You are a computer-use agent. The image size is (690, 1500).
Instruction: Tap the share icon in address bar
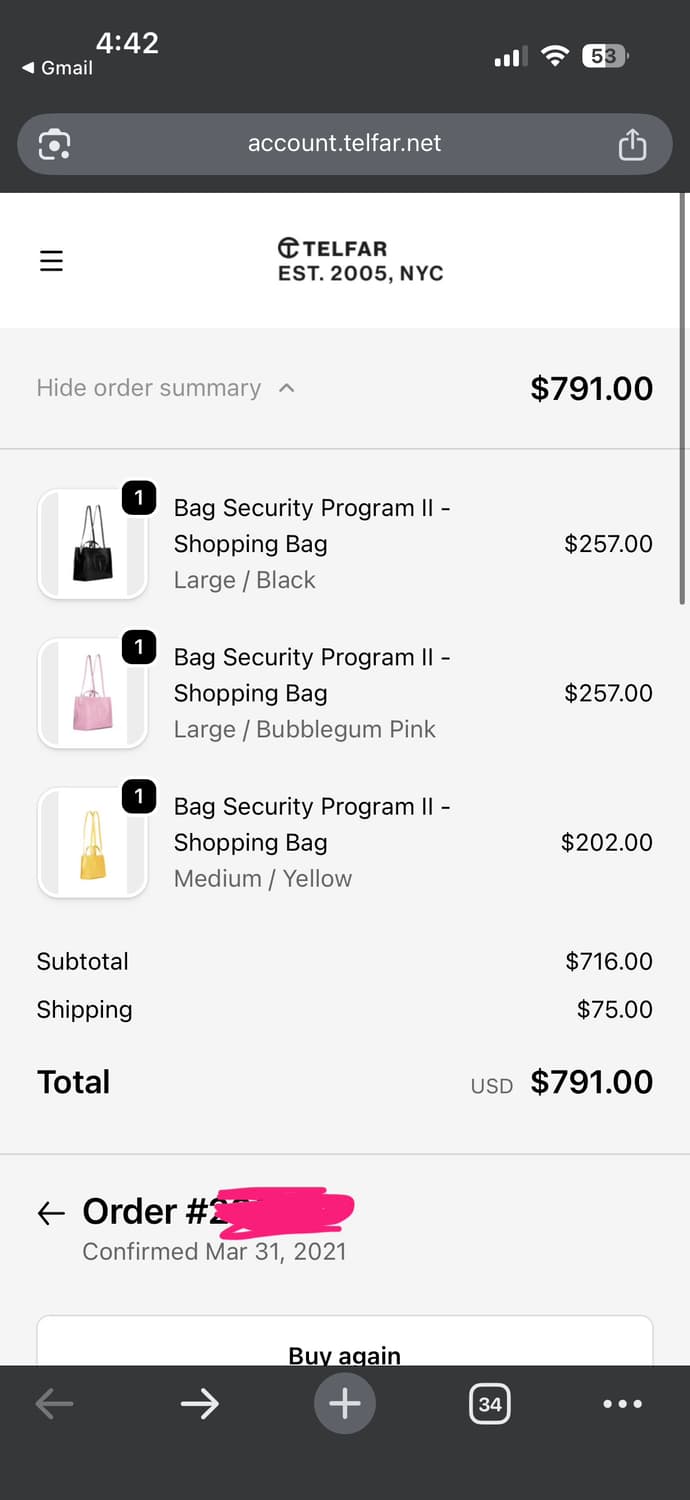point(632,145)
